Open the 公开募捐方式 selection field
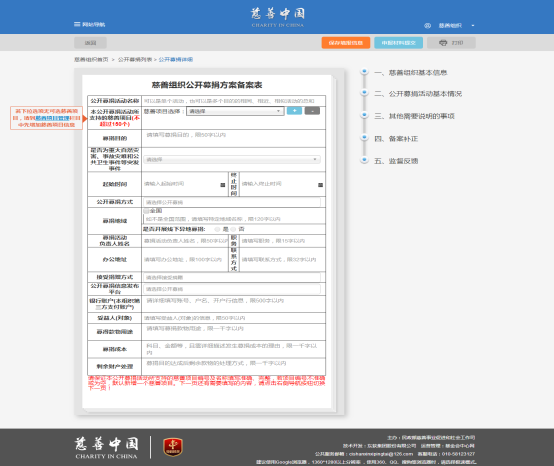This screenshot has height=466, width=554. click(232, 202)
